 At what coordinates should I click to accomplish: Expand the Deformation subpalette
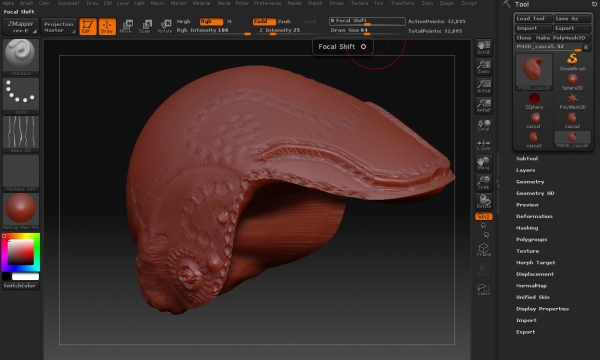(534, 216)
